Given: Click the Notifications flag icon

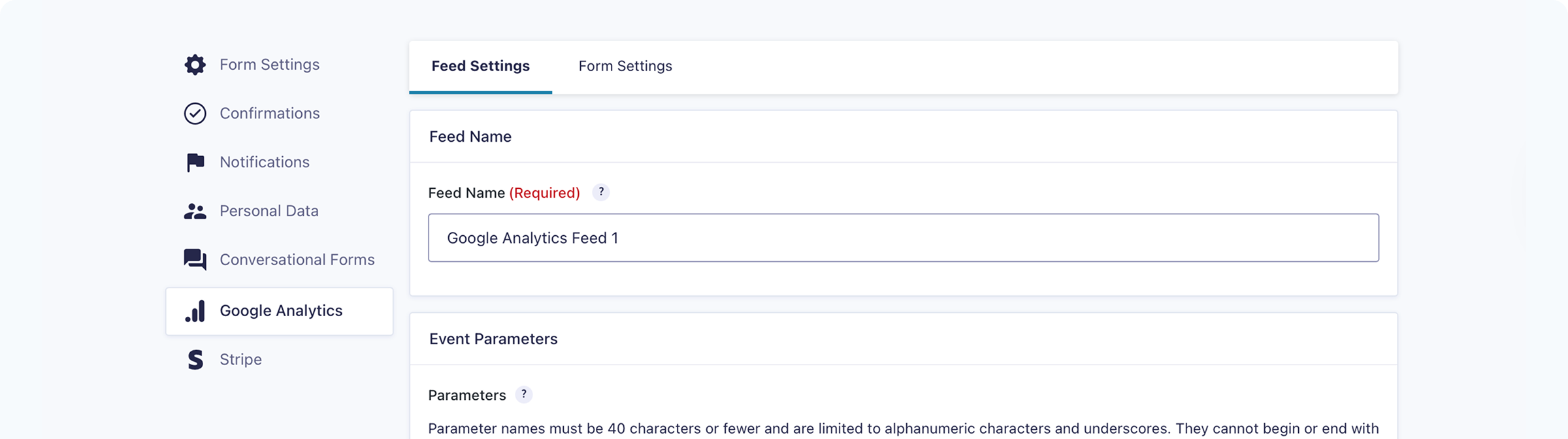Looking at the screenshot, I should click(195, 162).
